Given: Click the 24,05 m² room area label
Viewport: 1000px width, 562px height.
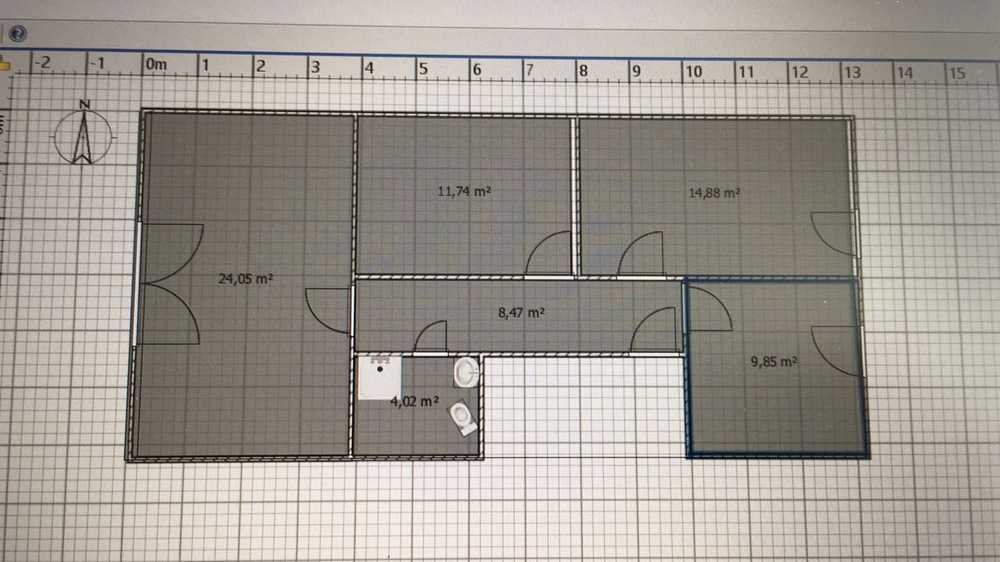Looking at the screenshot, I should click(246, 279).
